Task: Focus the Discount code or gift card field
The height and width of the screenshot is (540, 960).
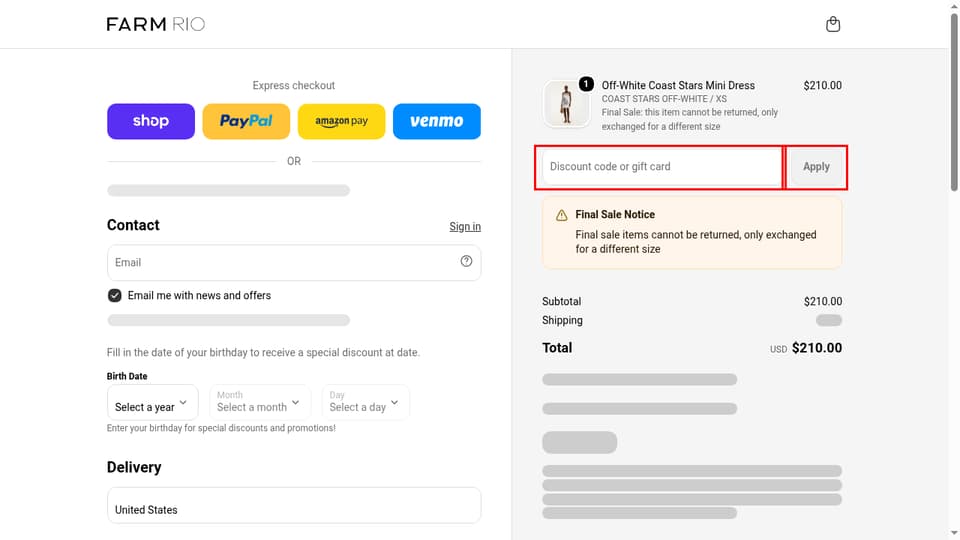Action: point(661,167)
